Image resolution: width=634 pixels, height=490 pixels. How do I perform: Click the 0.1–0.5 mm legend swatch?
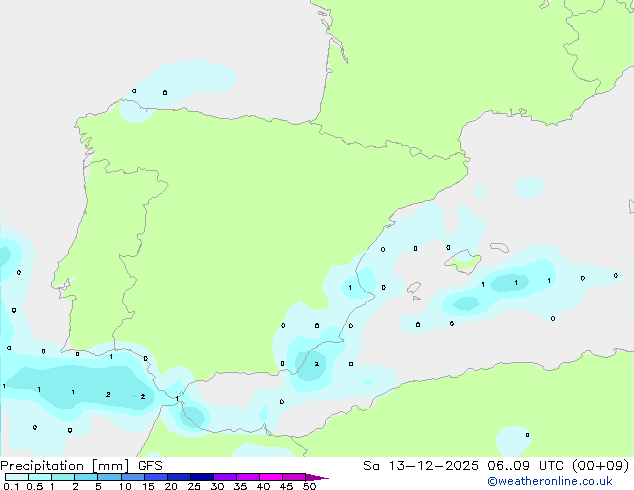[17, 477]
